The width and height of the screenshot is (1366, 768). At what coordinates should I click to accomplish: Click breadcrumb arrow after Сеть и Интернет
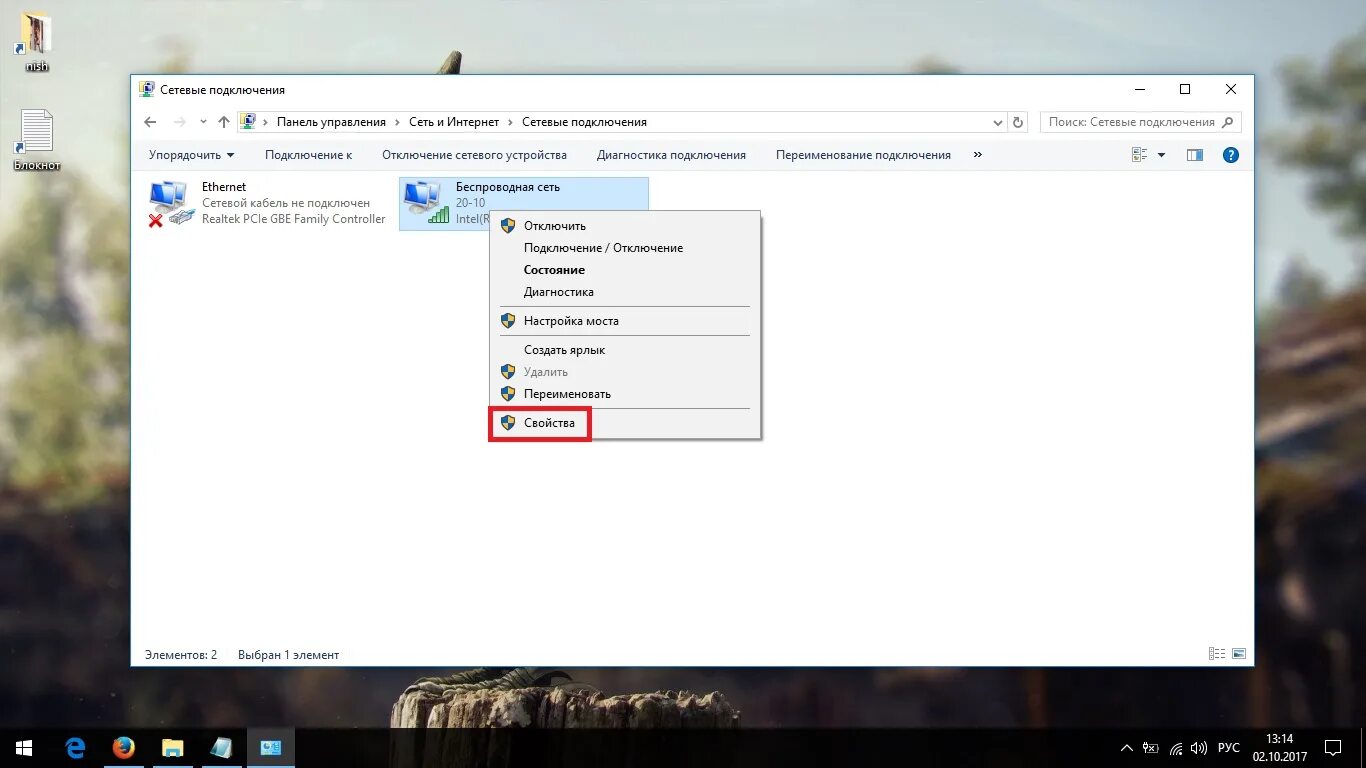coord(511,122)
